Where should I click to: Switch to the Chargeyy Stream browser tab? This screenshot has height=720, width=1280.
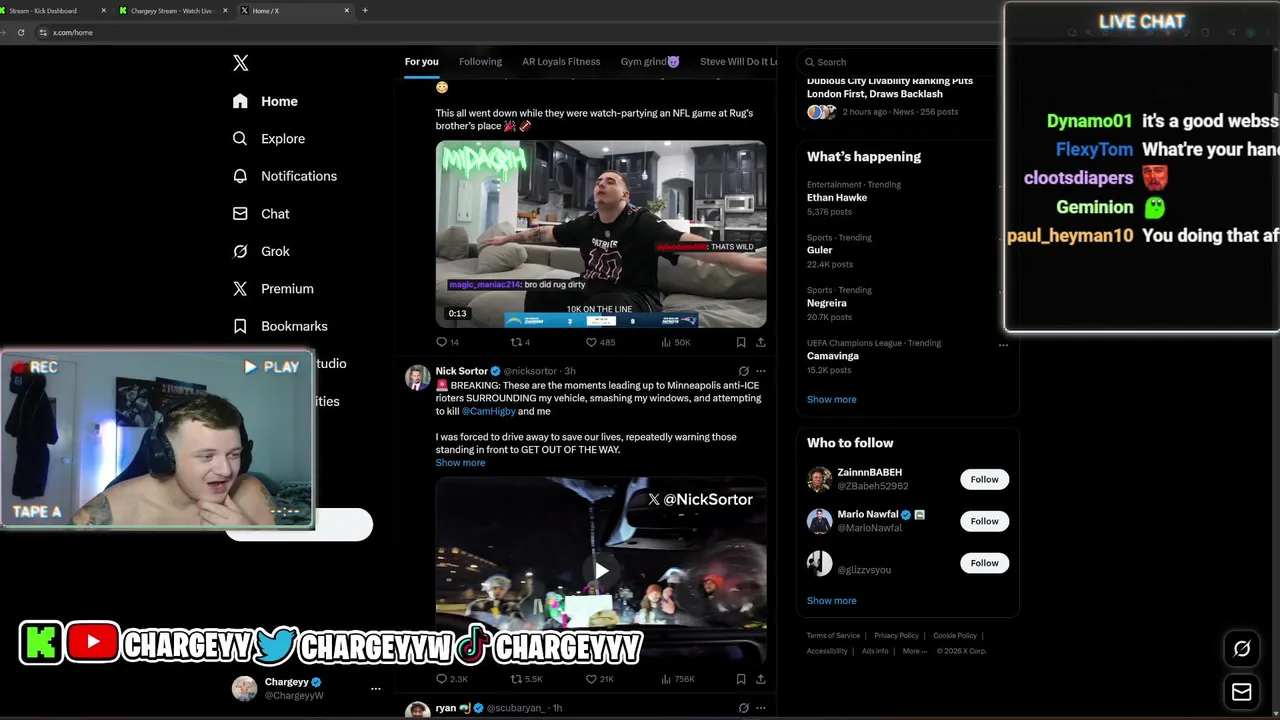[170, 10]
